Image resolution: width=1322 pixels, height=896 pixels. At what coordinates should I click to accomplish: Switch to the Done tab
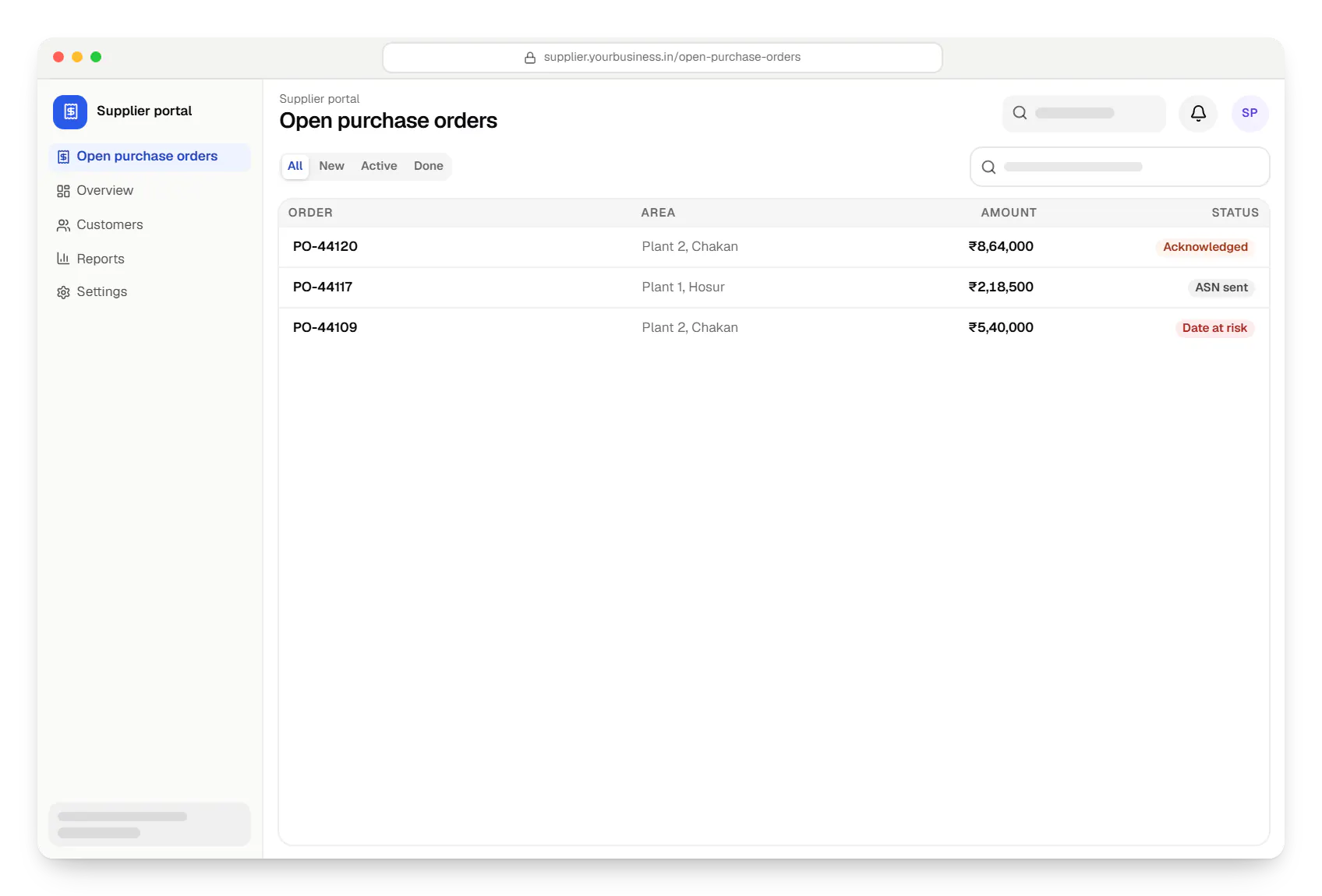coord(428,166)
